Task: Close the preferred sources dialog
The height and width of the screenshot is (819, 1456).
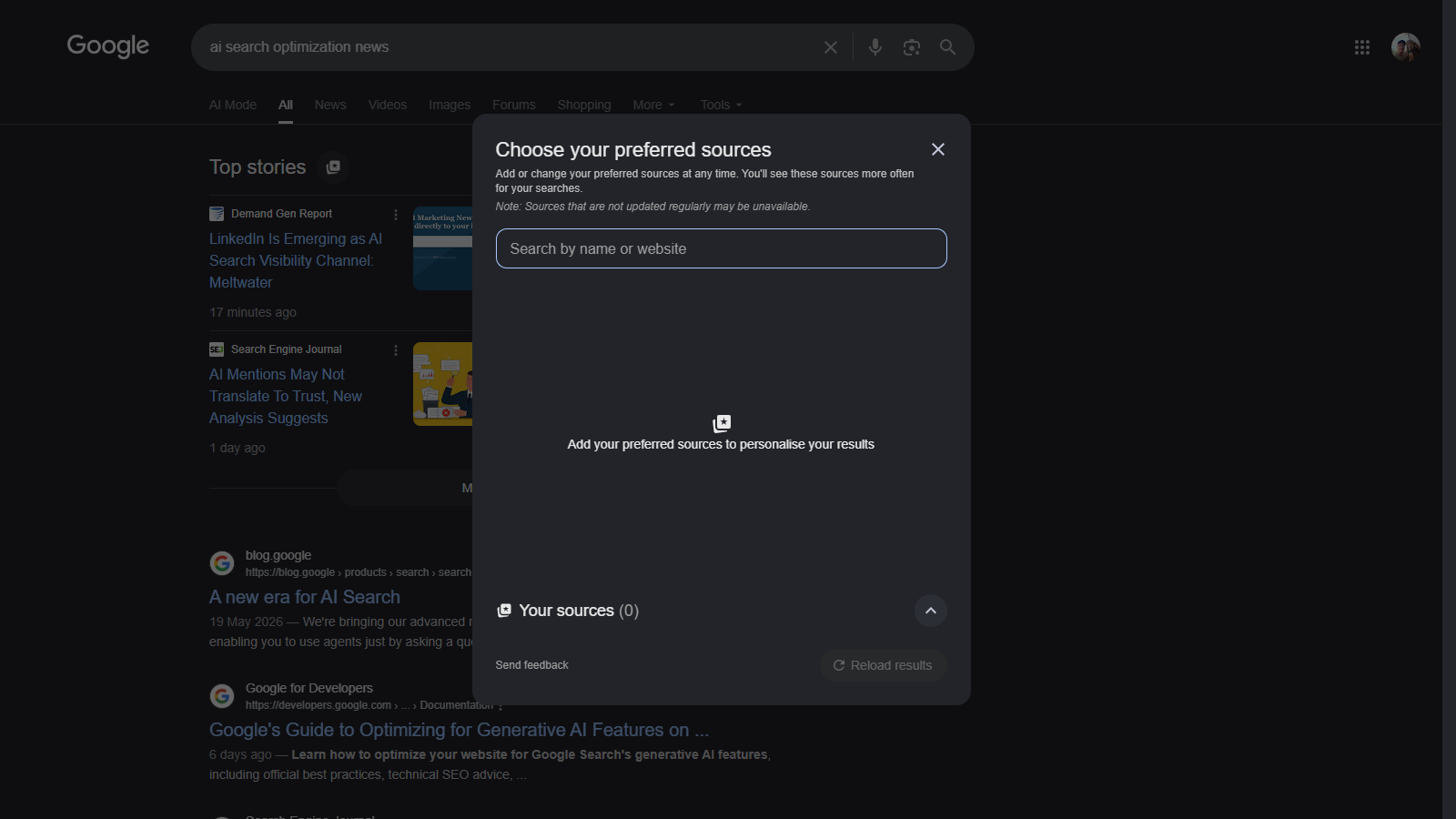Action: click(938, 149)
